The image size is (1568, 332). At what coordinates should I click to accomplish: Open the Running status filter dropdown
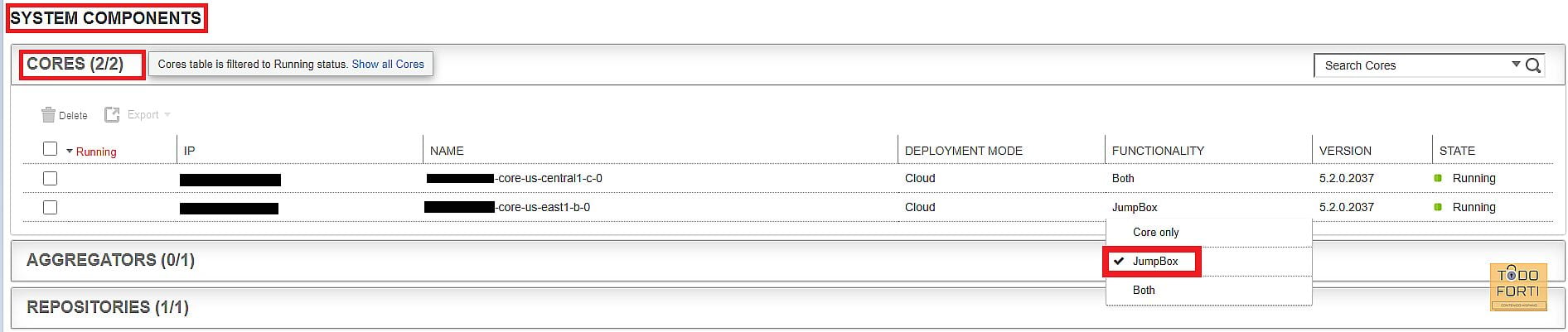click(x=91, y=152)
